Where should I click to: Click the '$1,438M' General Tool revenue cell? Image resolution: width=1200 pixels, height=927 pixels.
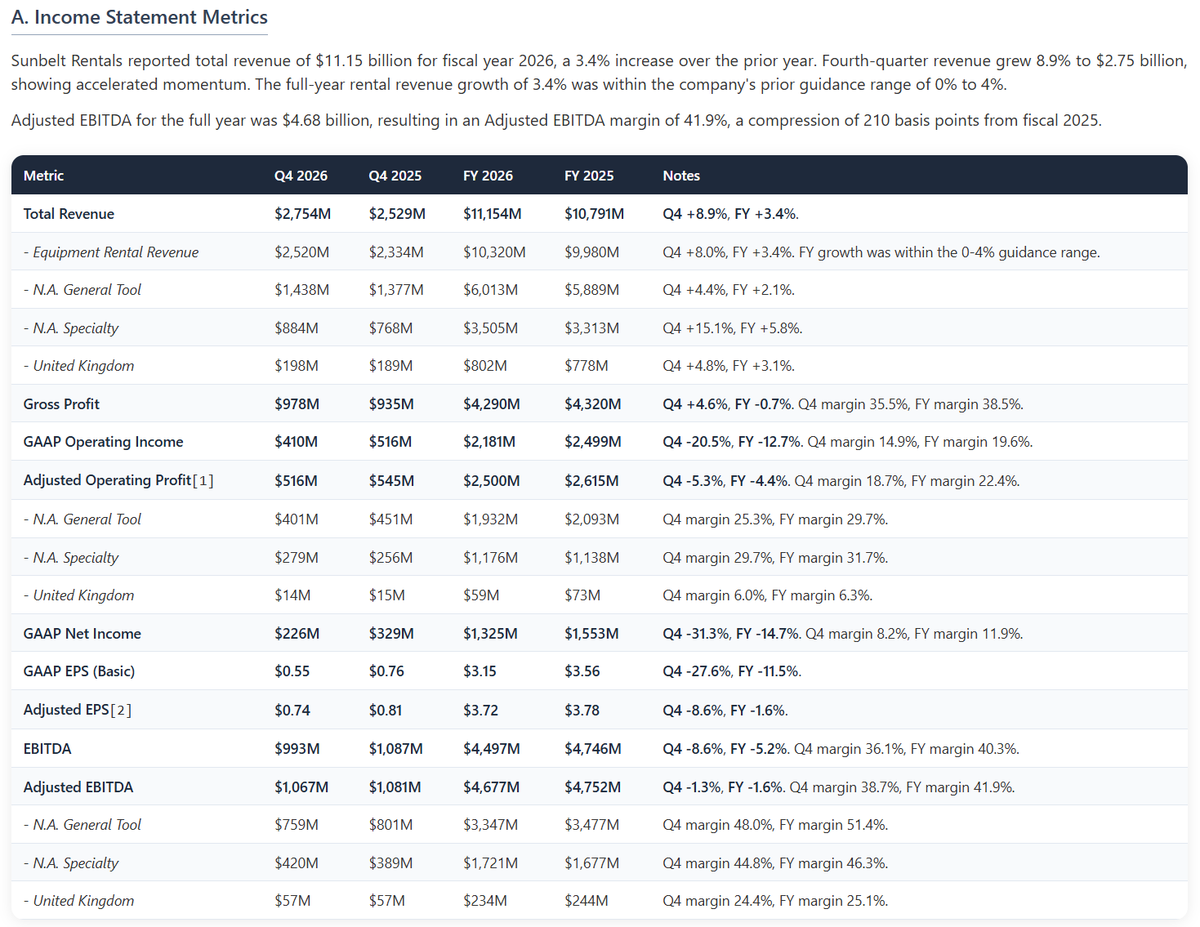pos(302,290)
